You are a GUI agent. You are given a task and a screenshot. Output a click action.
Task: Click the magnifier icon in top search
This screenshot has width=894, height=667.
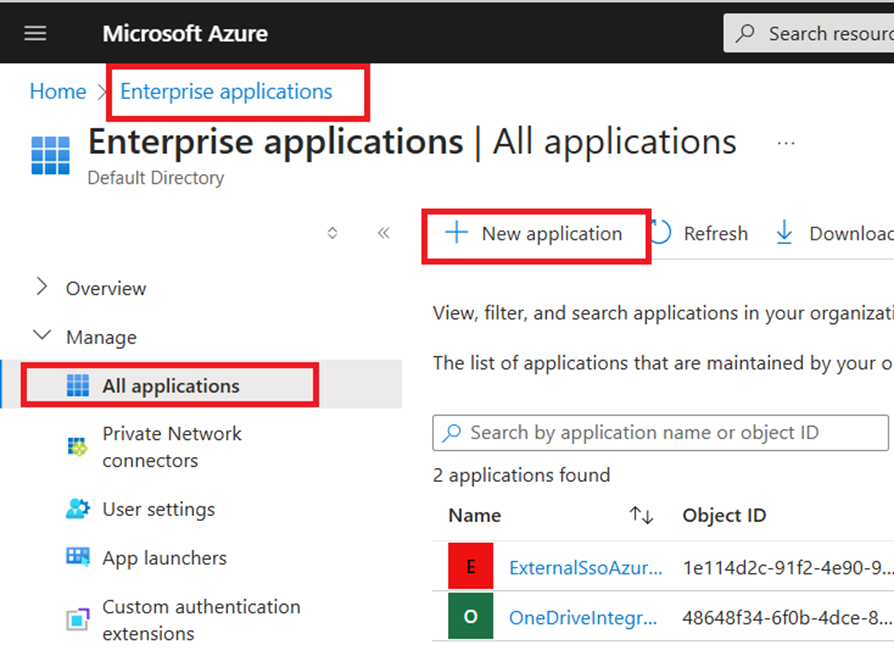click(x=745, y=34)
